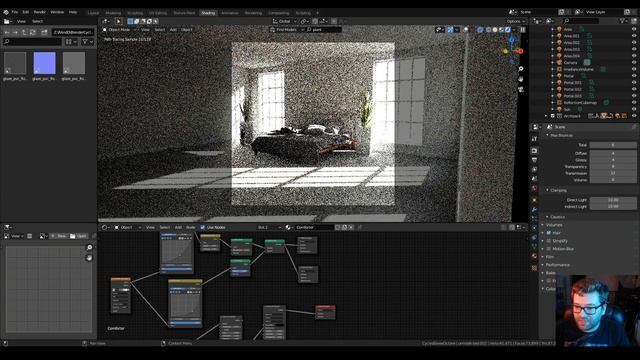
Task: Click the Transmission bounces field
Action: (x=613, y=173)
